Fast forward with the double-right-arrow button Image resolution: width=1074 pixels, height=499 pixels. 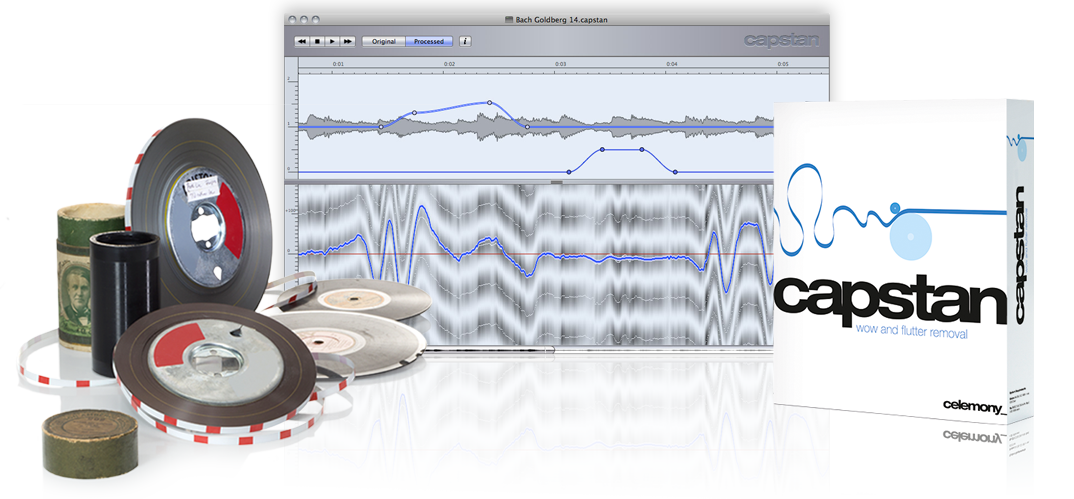pos(347,42)
